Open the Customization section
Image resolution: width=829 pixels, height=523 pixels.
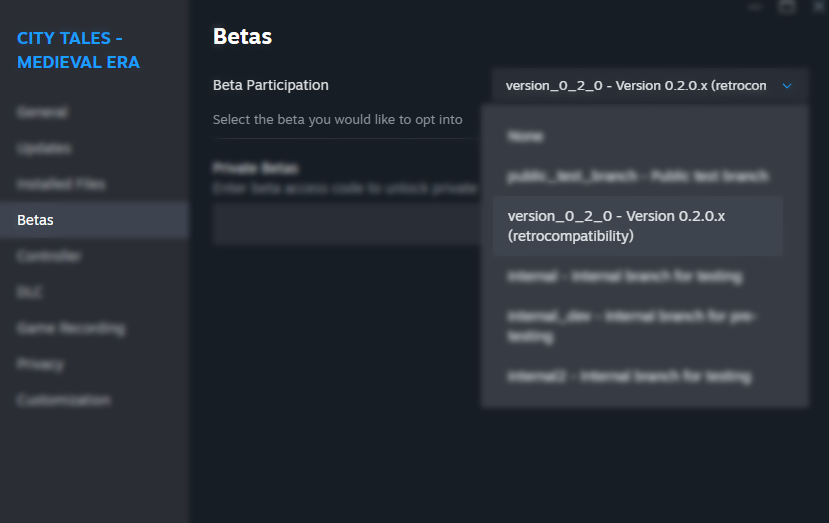coord(63,400)
